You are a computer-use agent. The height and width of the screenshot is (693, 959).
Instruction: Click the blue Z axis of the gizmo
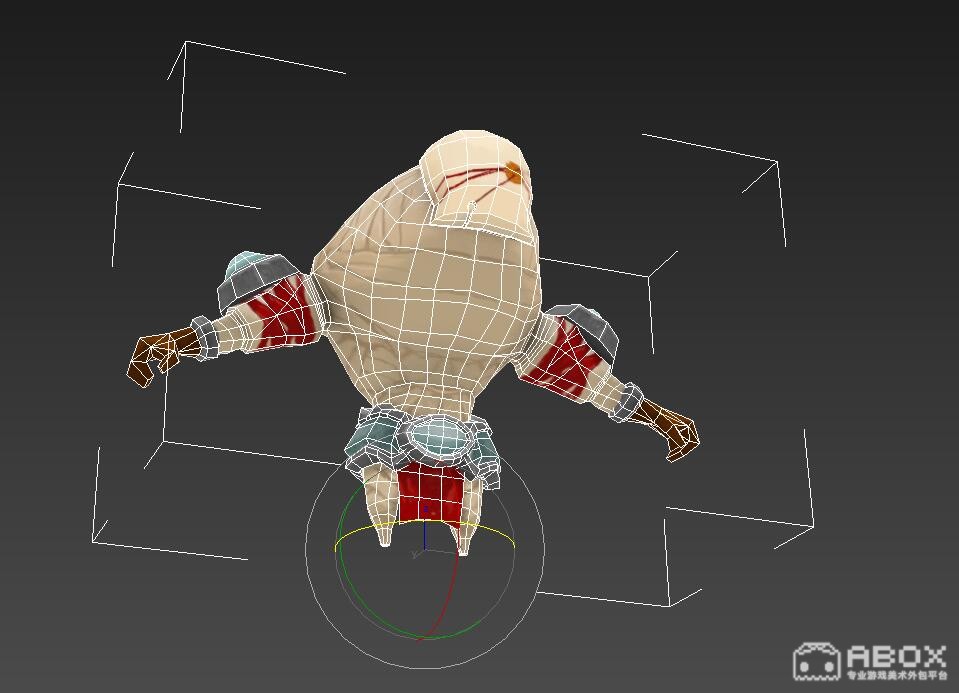pyautogui.click(x=425, y=530)
